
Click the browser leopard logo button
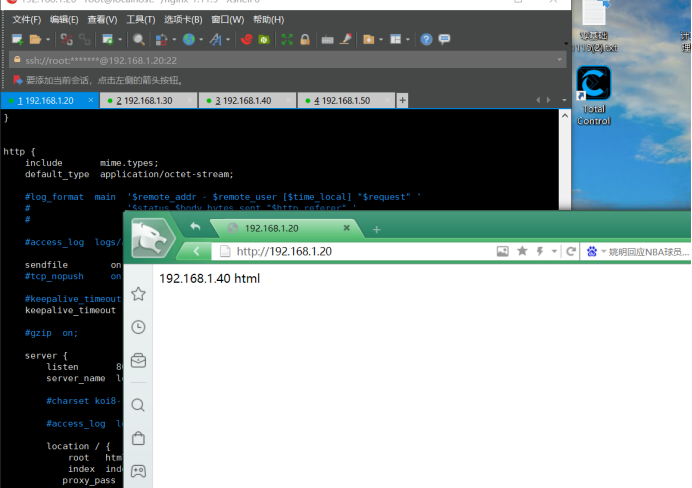click(x=153, y=238)
